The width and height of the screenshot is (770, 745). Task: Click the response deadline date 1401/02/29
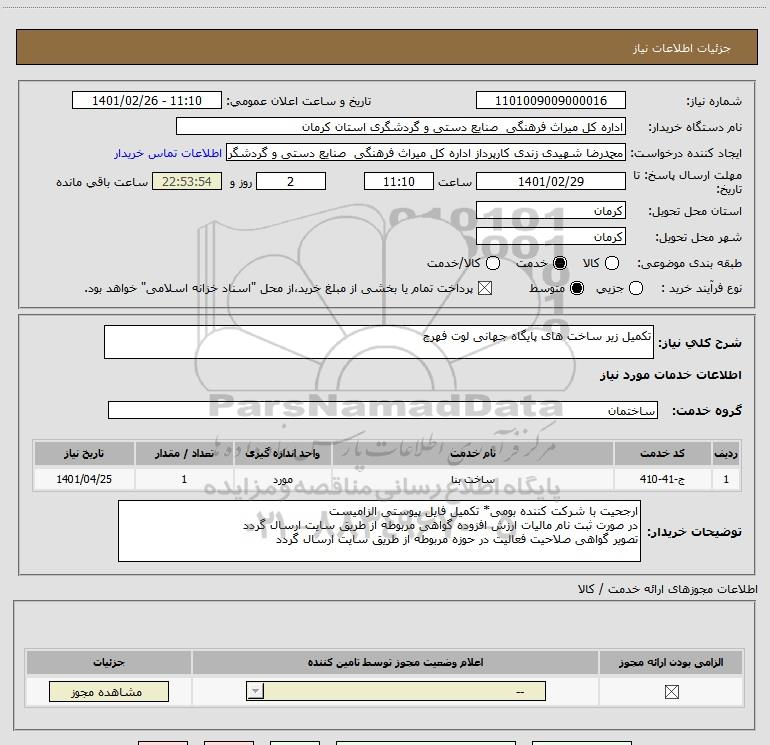click(x=550, y=181)
